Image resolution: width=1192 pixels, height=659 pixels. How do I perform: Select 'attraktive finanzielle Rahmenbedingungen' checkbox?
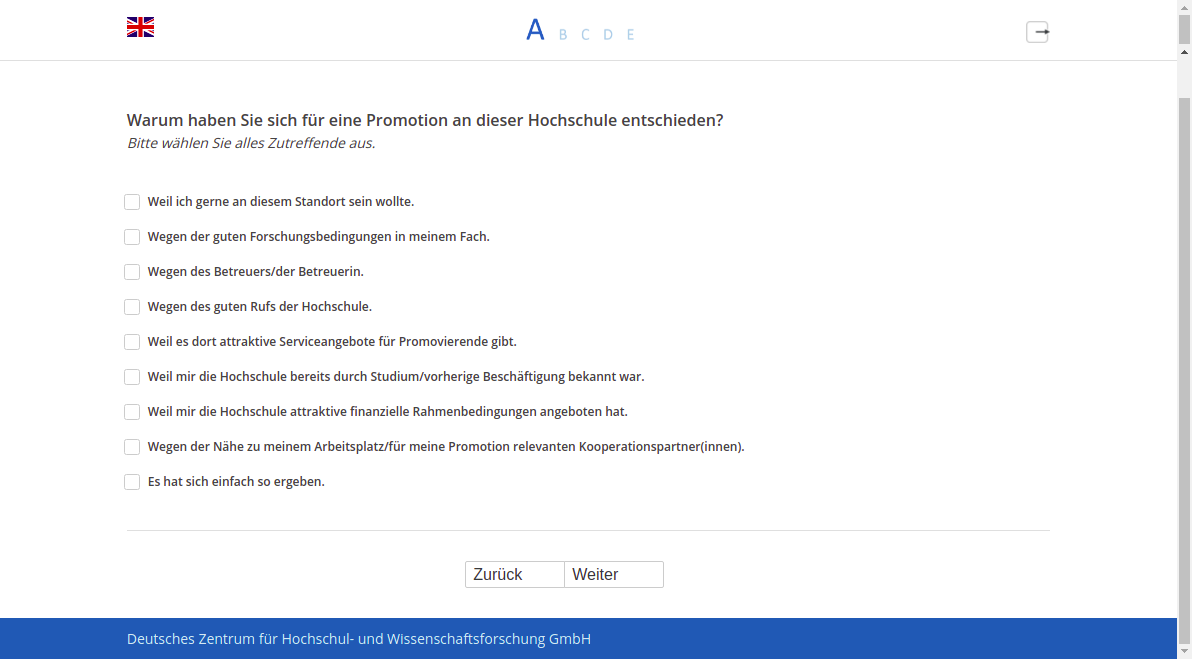click(132, 412)
